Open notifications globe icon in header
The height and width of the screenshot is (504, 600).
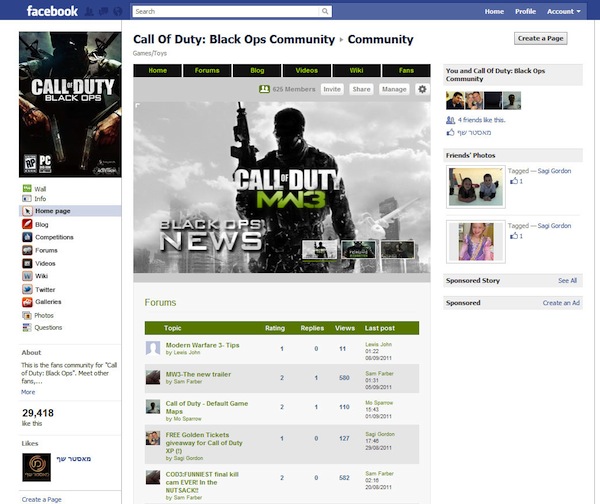point(118,11)
